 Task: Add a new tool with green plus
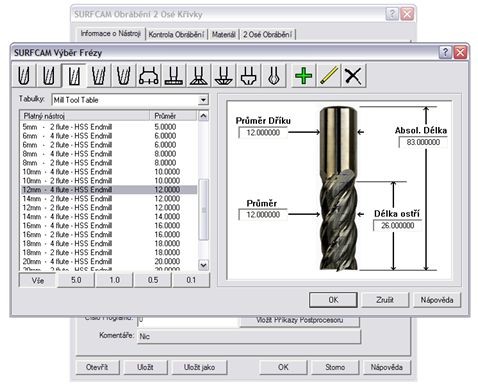[304, 76]
